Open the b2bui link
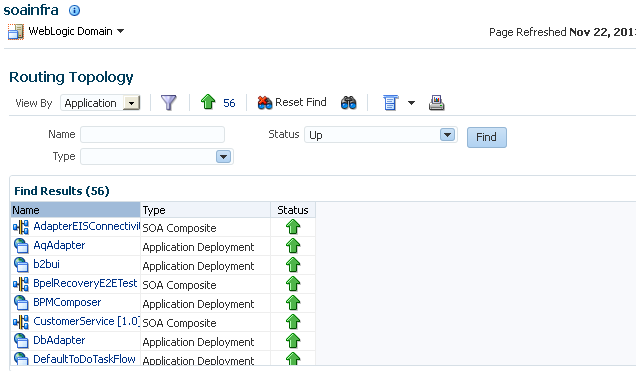This screenshot has height=371, width=636. click(46, 264)
